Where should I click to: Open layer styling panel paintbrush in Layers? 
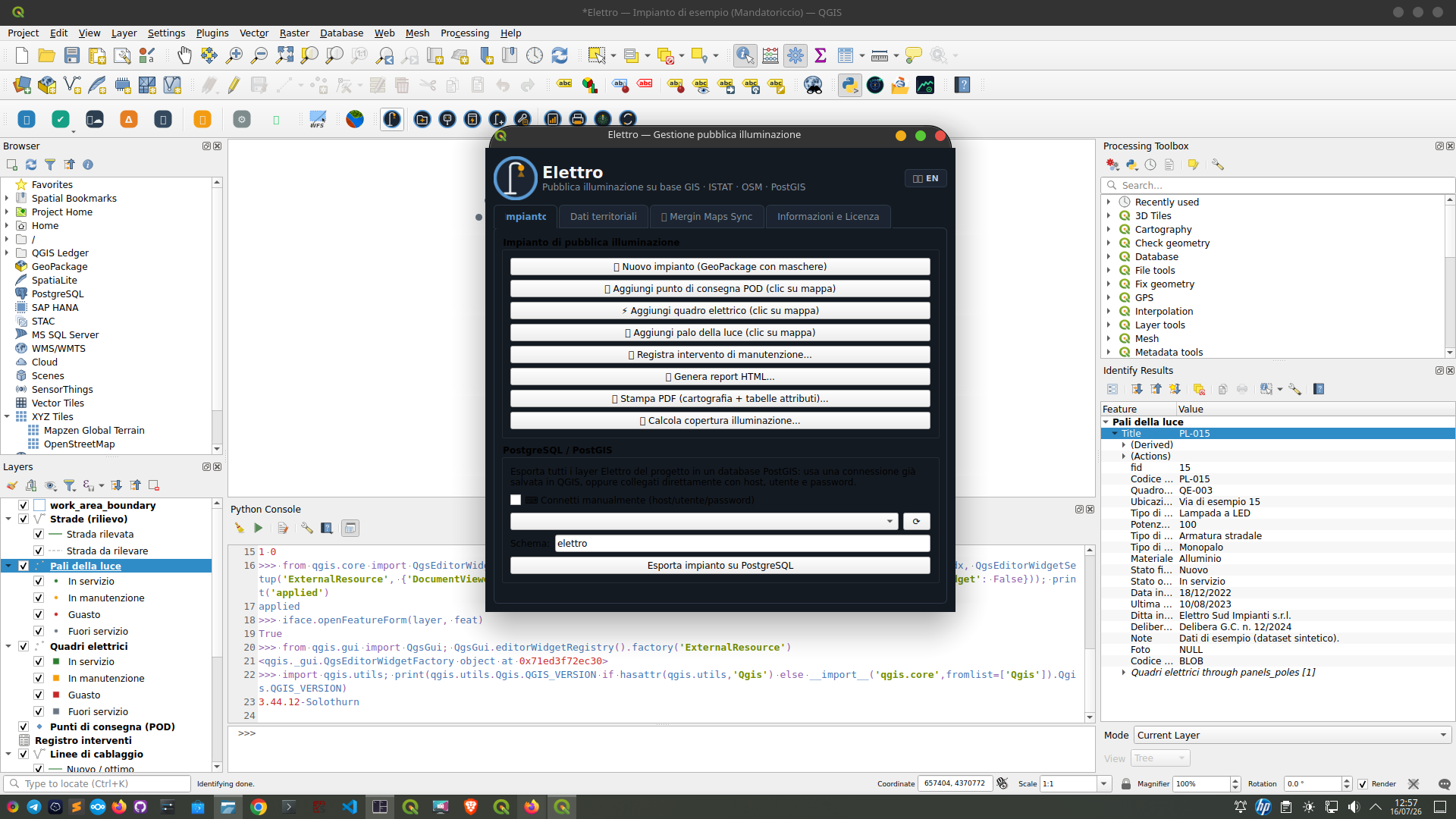11,485
